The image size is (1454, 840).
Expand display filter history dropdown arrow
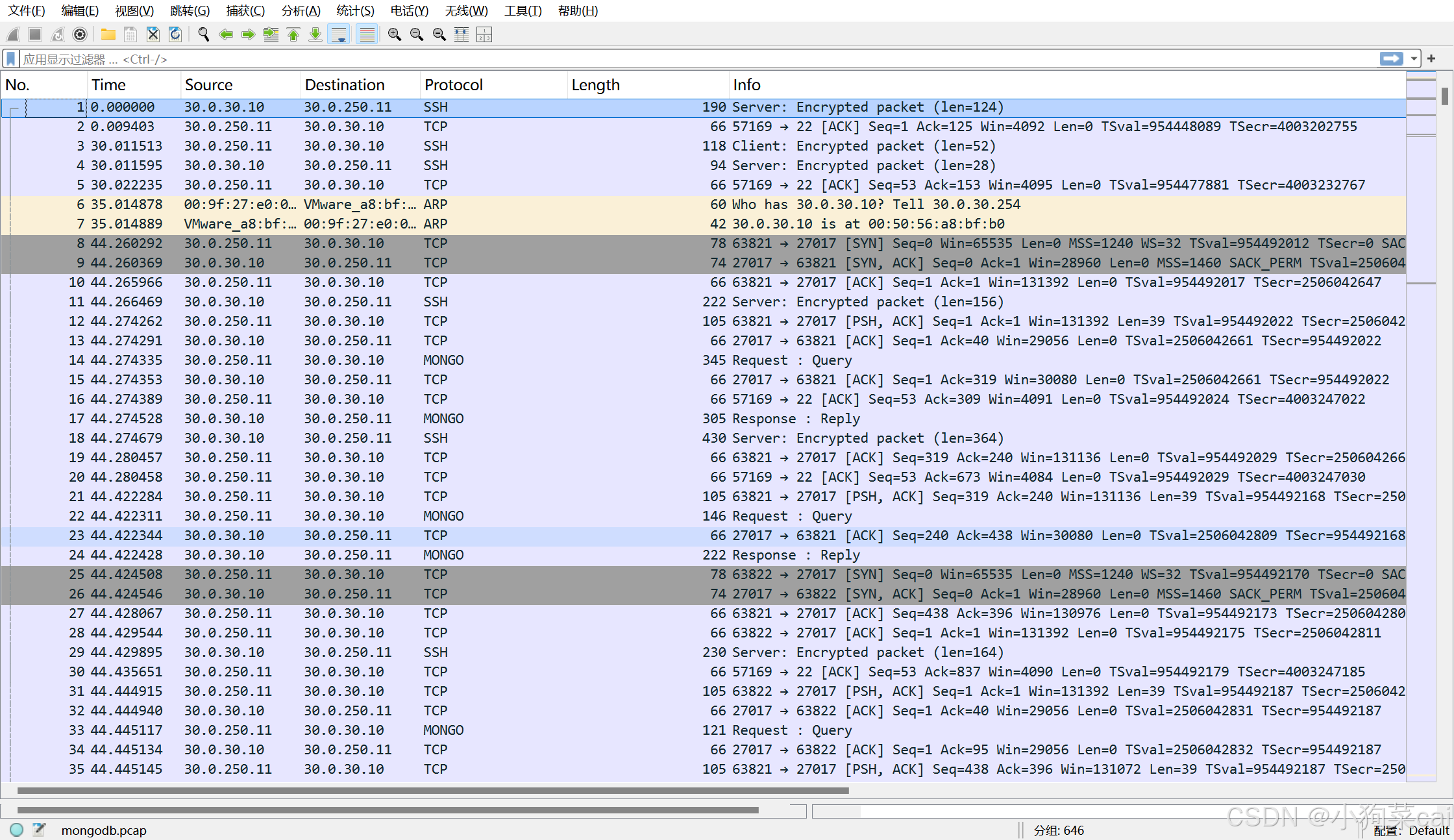pos(1413,59)
